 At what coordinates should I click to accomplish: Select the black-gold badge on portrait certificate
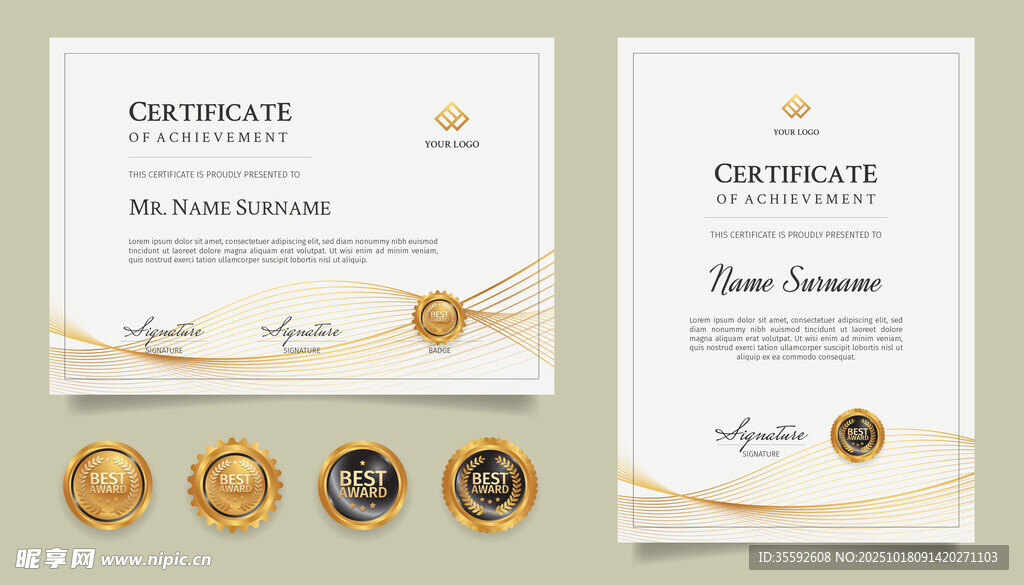(x=857, y=435)
